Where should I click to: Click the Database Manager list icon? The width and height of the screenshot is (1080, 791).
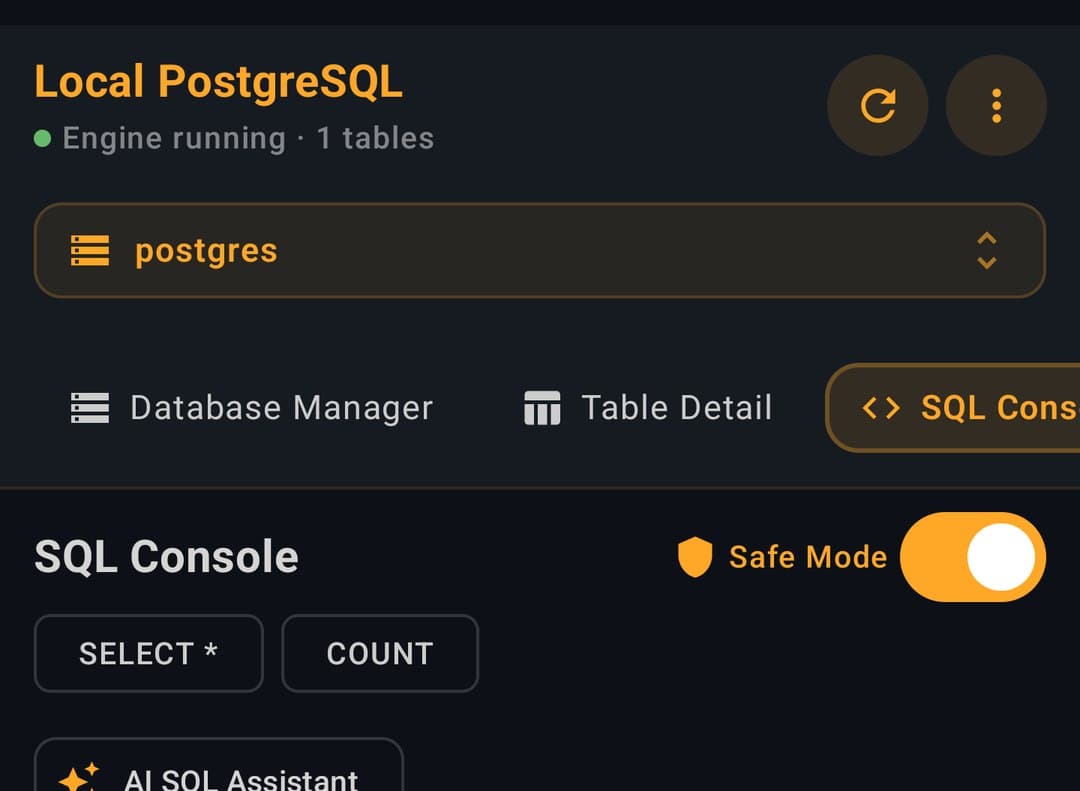pos(90,408)
